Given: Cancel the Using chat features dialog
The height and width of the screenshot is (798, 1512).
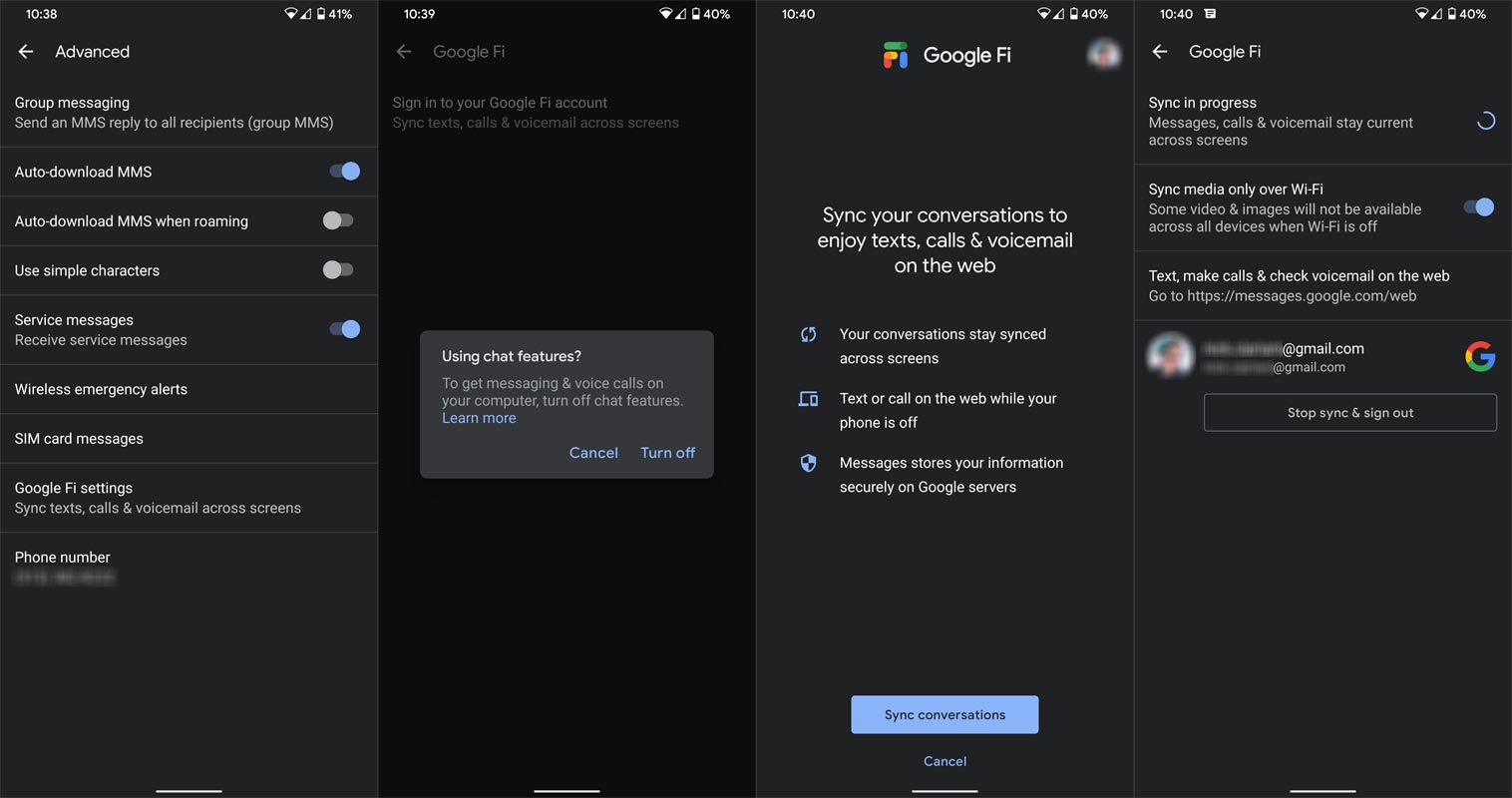Looking at the screenshot, I should pos(593,453).
